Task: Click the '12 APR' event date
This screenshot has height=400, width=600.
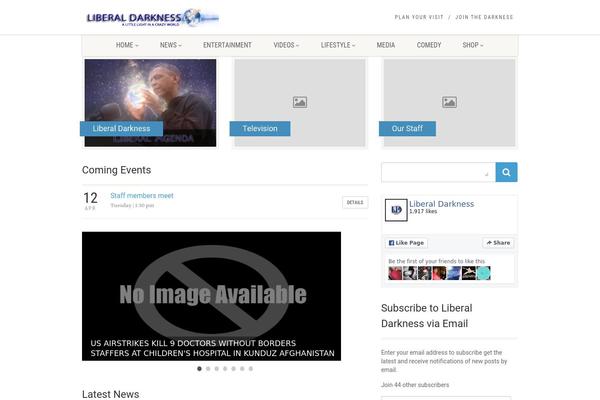Action: (90, 201)
